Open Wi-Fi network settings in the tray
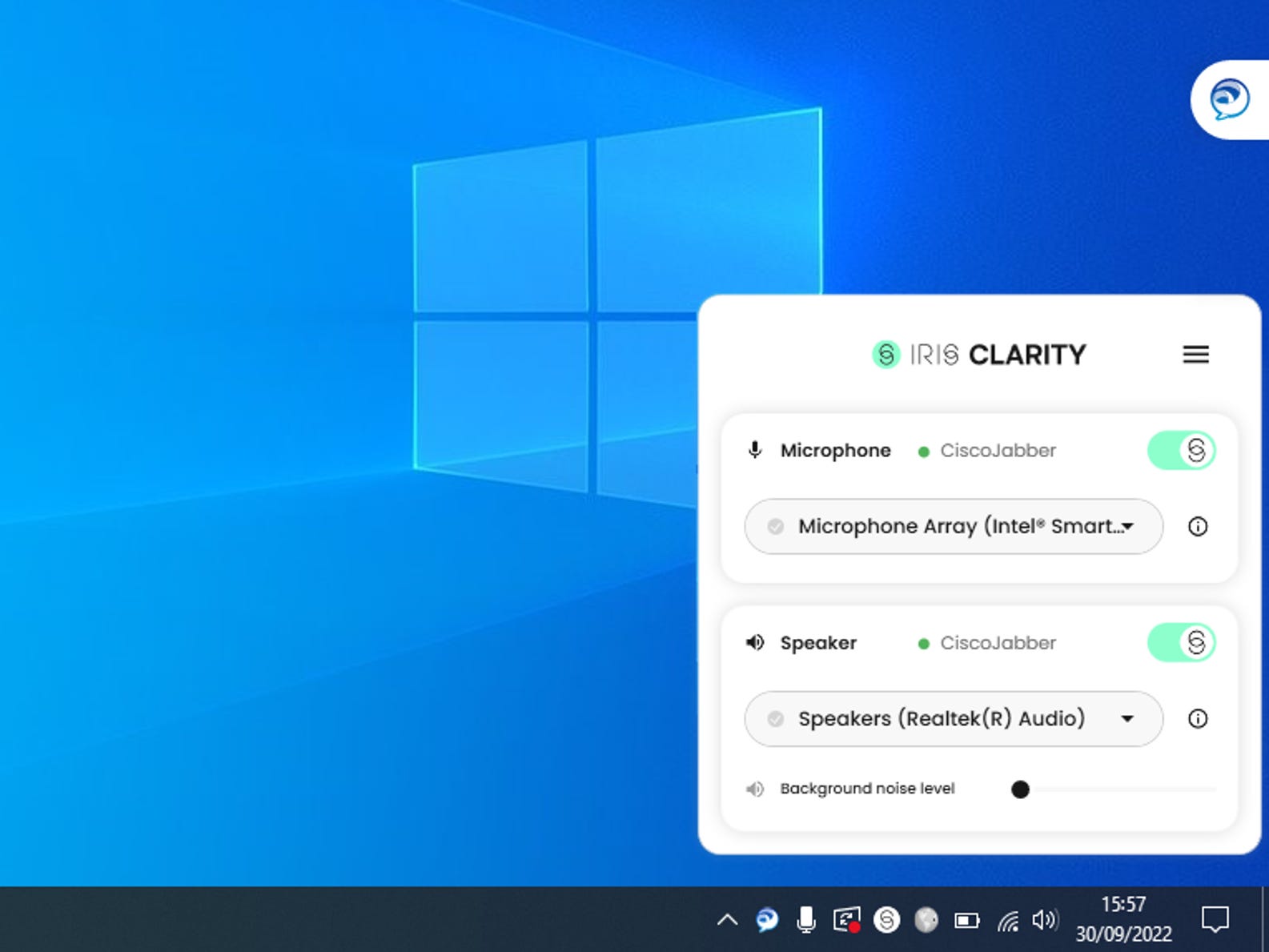Screen dimensions: 1269x952 tap(1007, 921)
